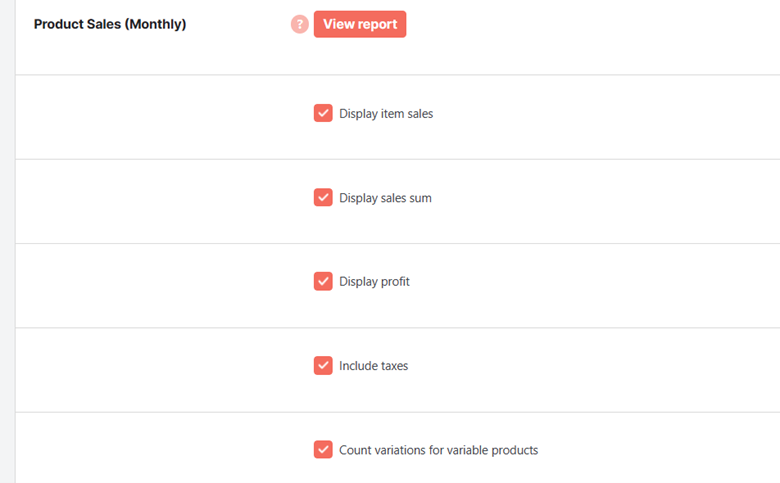Viewport: 780px width, 483px height.
Task: Disable the Display profit checkbox
Action: pyautogui.click(x=323, y=281)
